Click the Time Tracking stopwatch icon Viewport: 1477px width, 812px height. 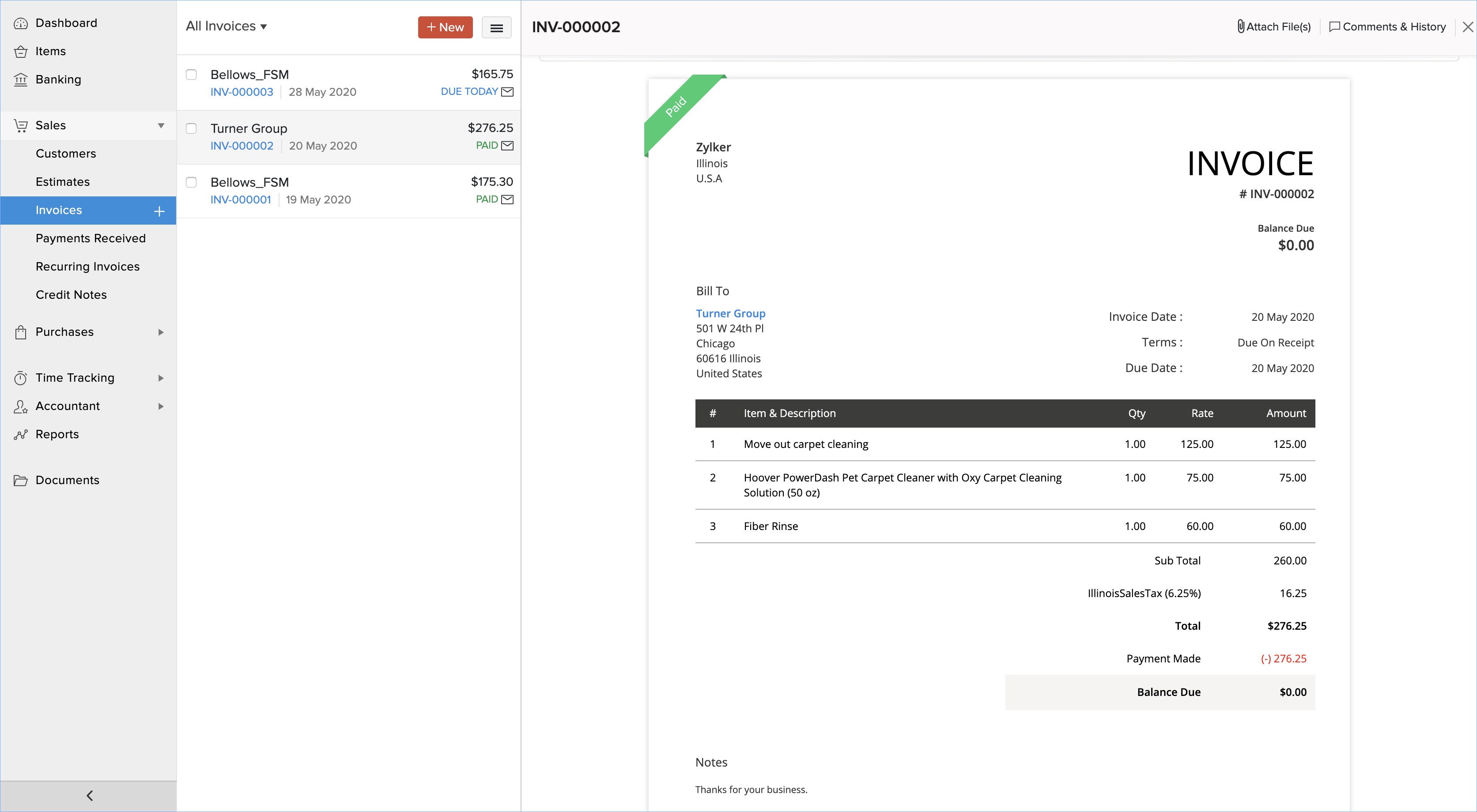(x=21, y=378)
